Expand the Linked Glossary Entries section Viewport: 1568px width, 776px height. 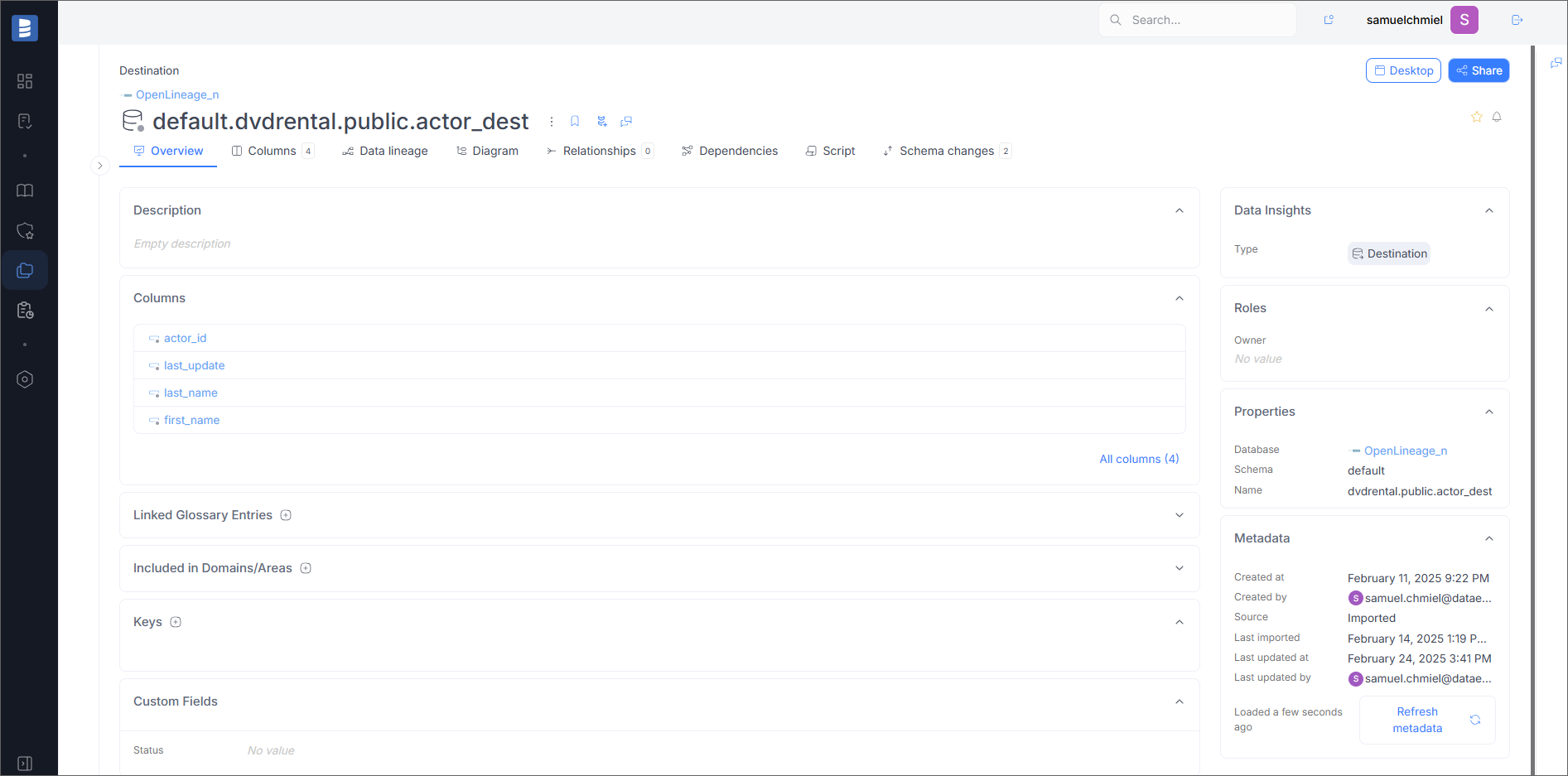(1180, 515)
